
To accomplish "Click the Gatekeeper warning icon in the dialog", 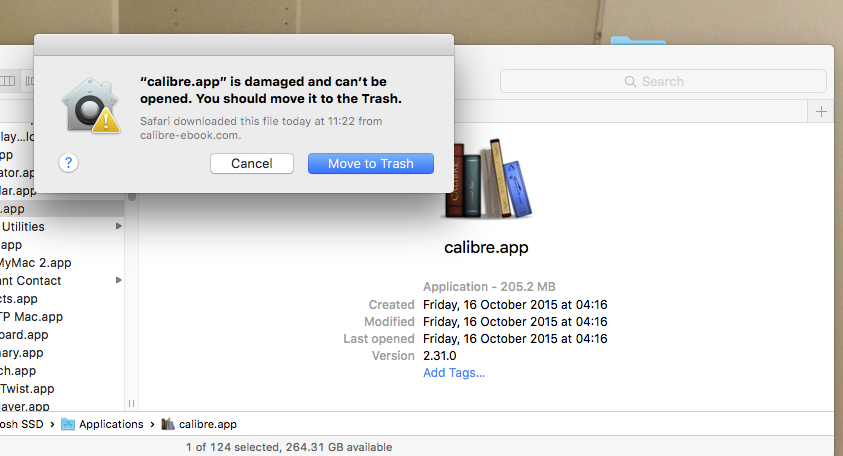I will 91,106.
